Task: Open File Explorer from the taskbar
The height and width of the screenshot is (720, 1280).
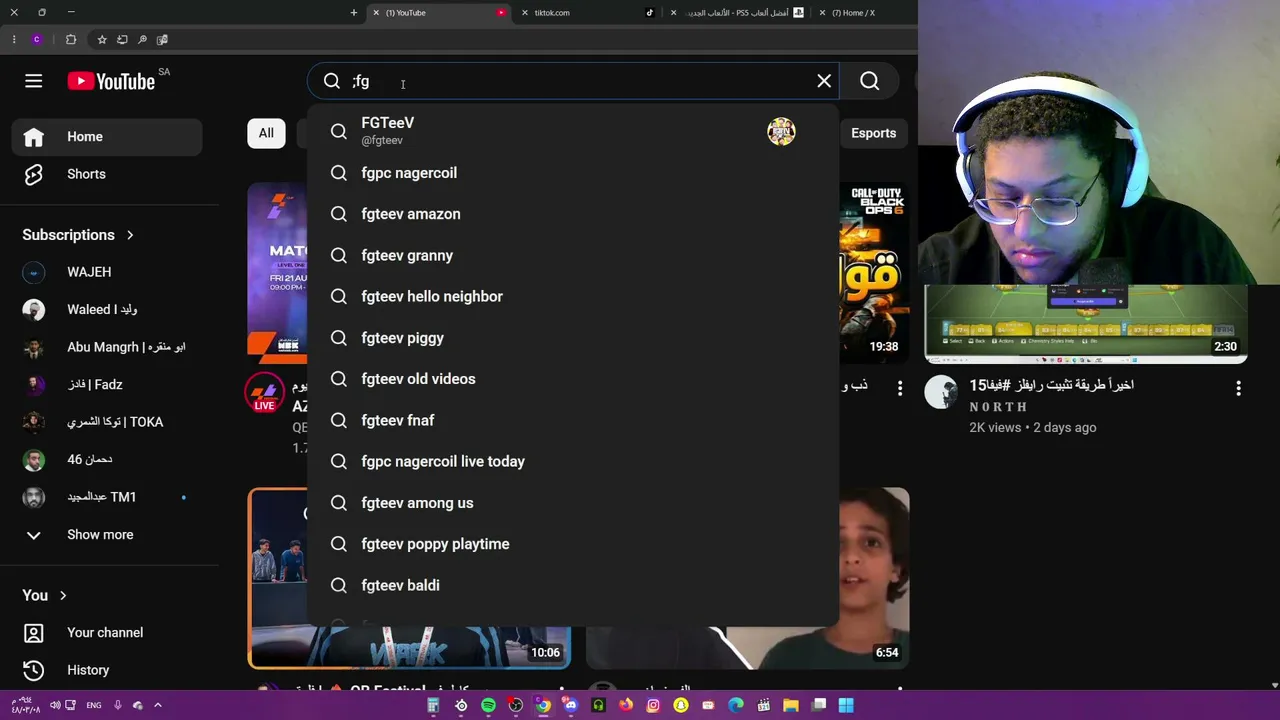Action: click(x=791, y=705)
